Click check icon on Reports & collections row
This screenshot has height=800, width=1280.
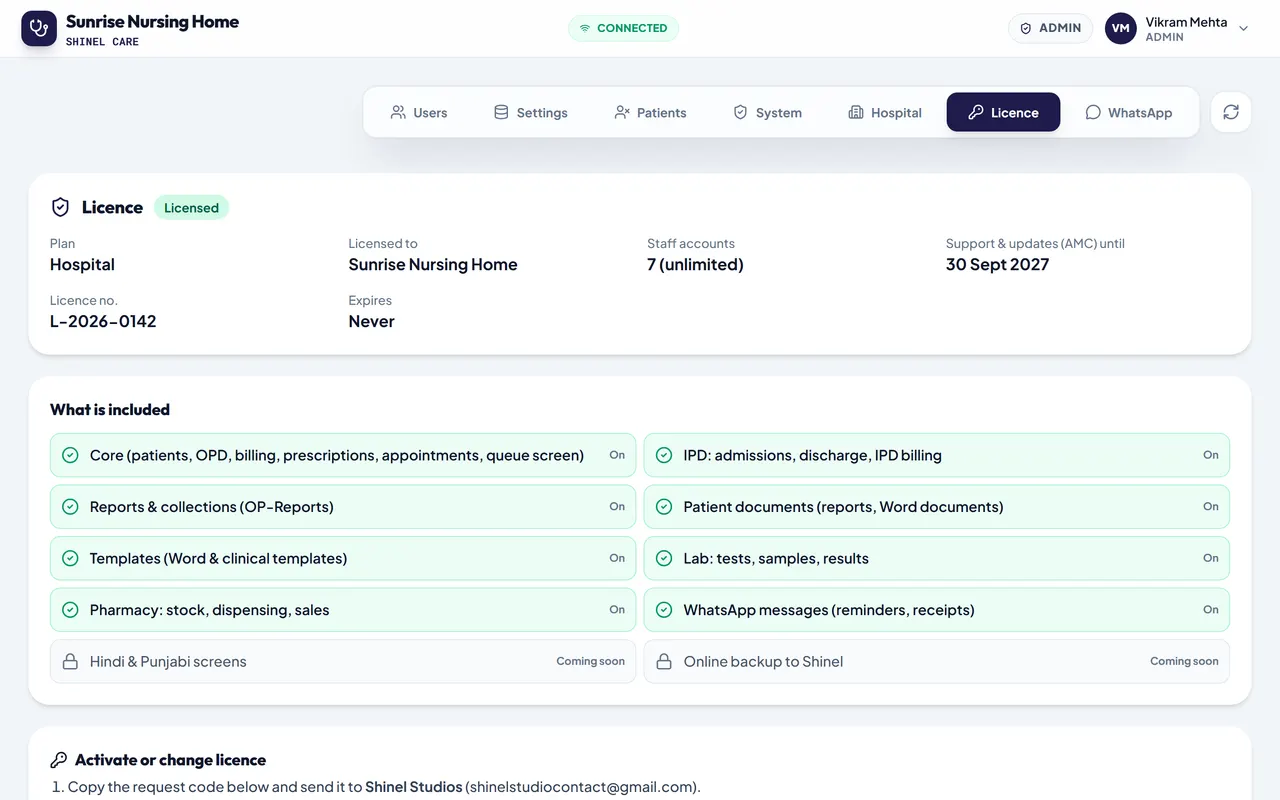click(x=70, y=507)
